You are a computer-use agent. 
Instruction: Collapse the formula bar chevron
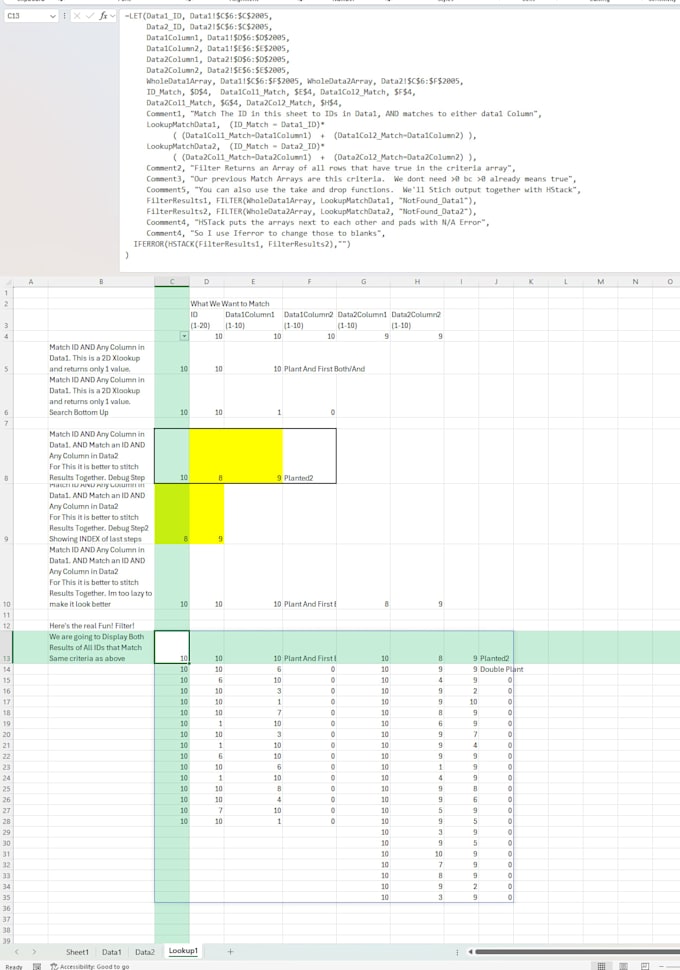(x=113, y=15)
